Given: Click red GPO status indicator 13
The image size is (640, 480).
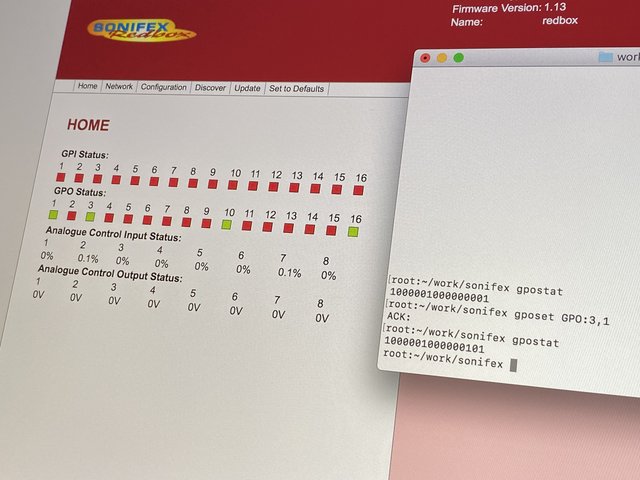Looking at the screenshot, I should point(289,228).
